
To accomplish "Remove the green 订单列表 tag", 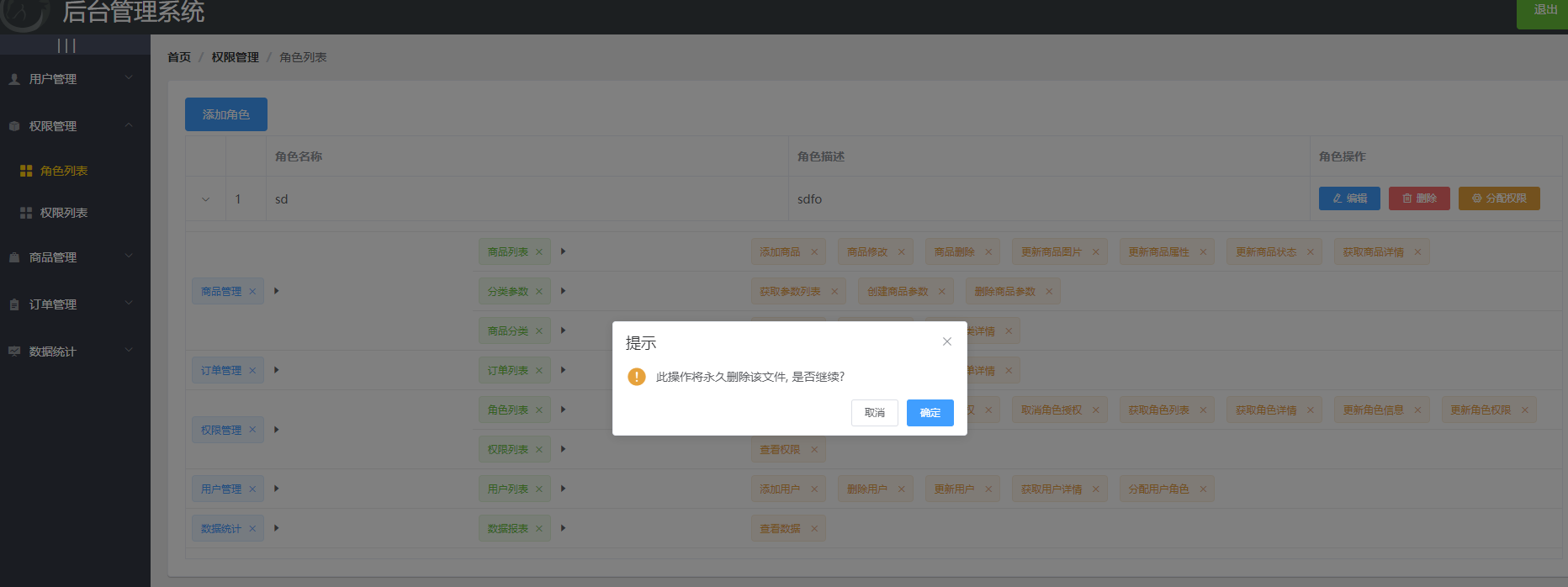I will (539, 371).
